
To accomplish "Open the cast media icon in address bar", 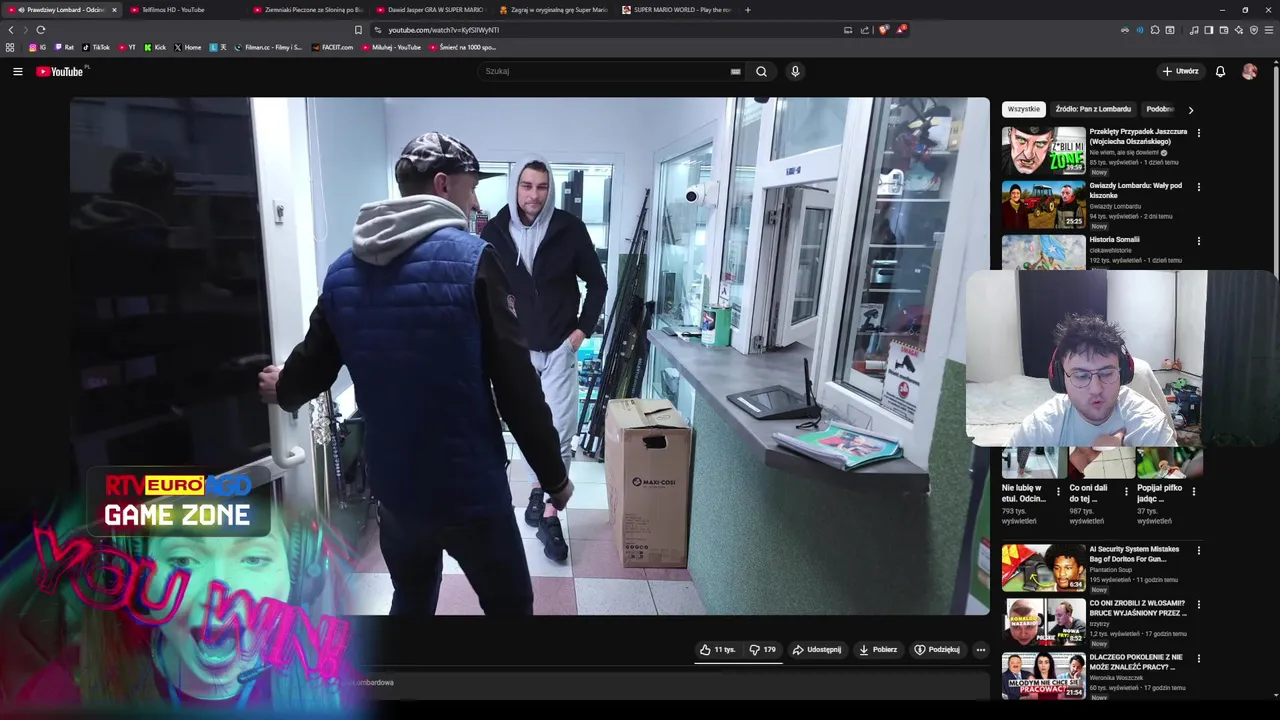I will tap(848, 30).
